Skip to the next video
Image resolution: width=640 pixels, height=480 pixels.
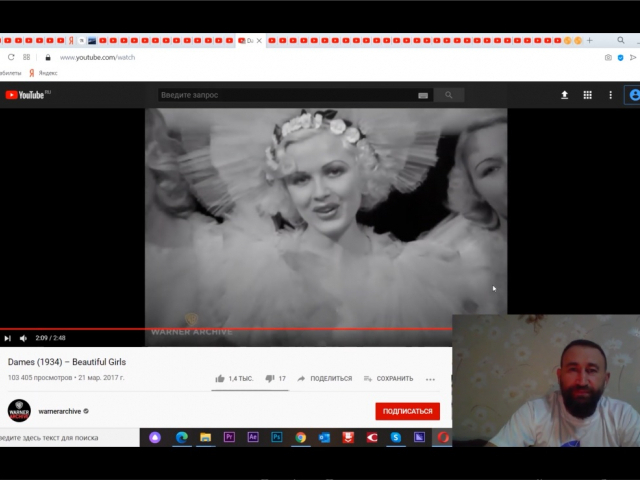(x=7, y=338)
